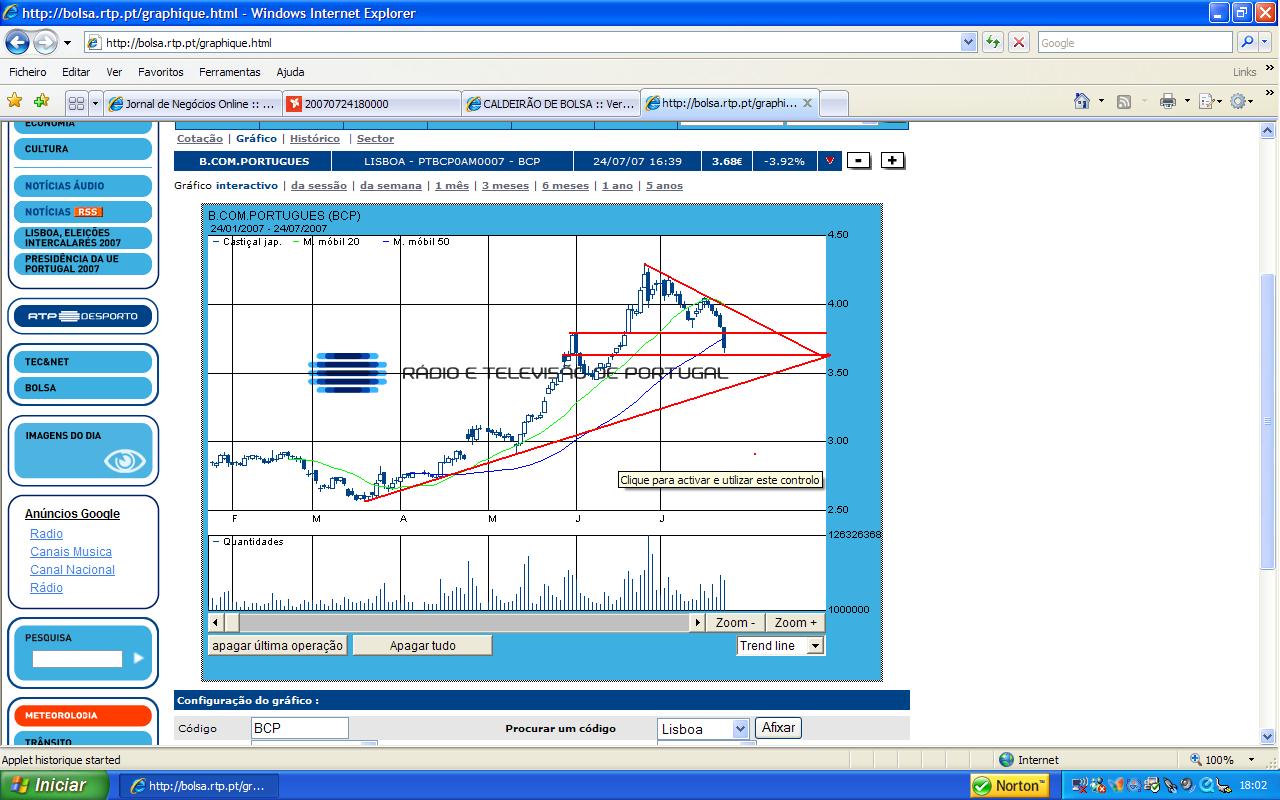Expand the address bar history dropdown

coord(968,42)
